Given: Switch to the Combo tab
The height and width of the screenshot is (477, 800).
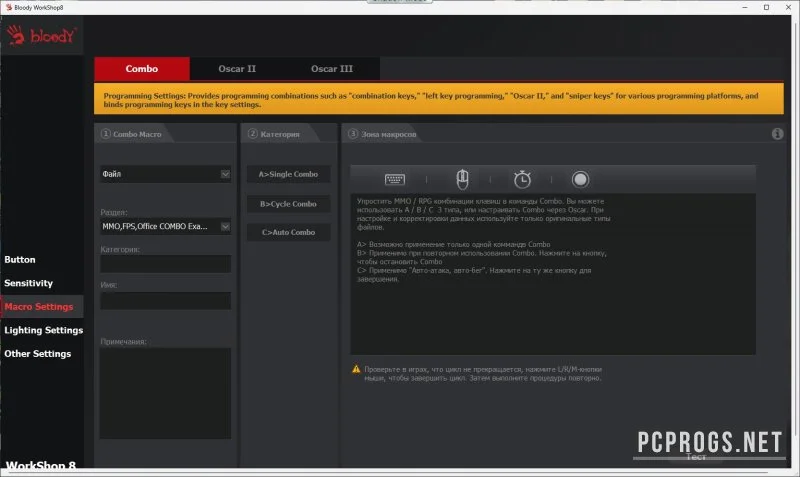Looking at the screenshot, I should (x=142, y=69).
